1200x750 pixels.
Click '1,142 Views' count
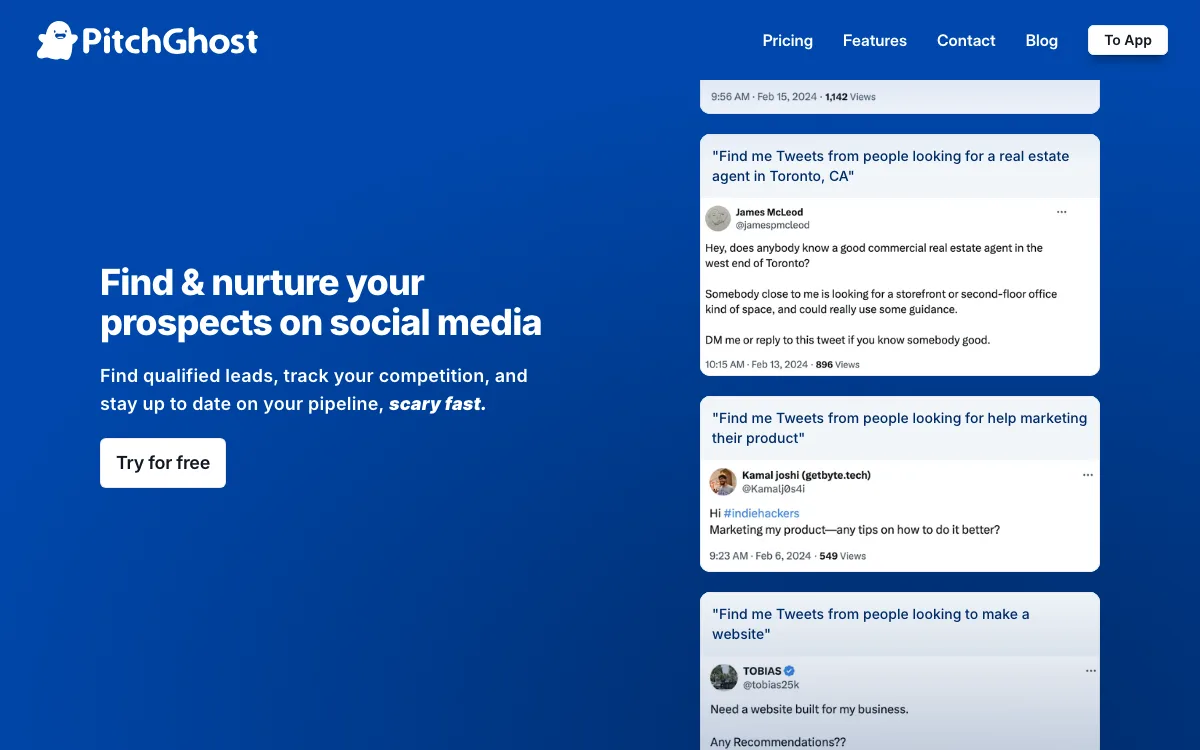point(851,97)
